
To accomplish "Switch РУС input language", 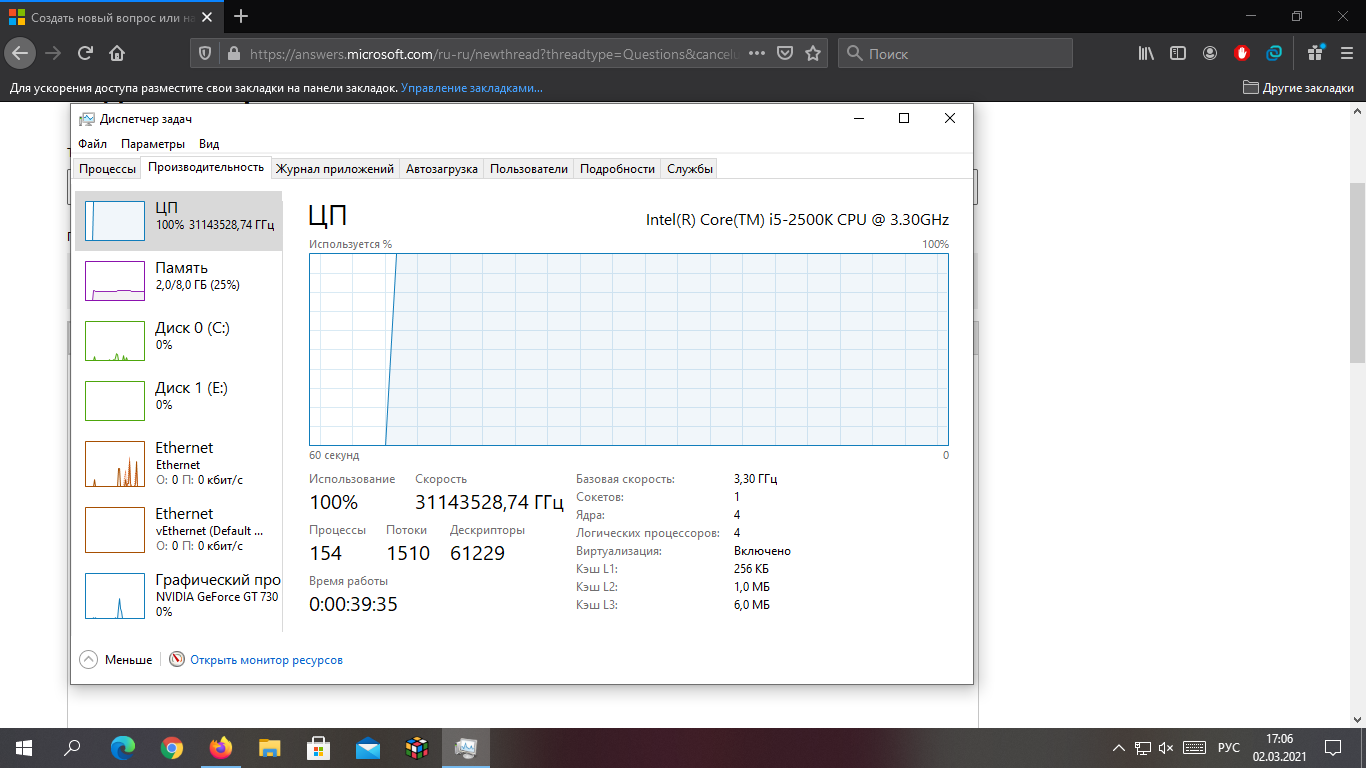I will click(1229, 748).
